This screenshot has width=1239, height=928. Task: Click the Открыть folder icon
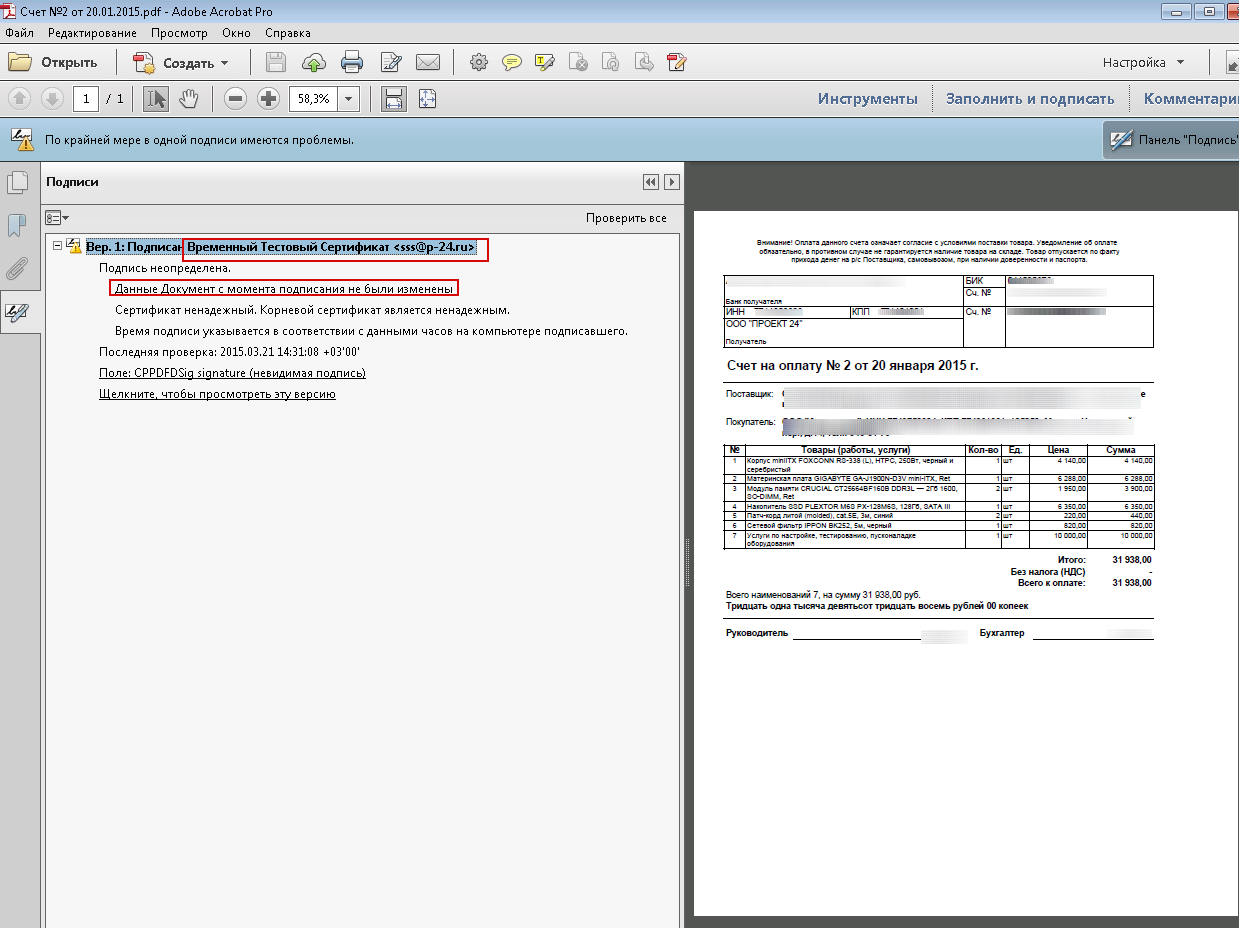[20, 62]
